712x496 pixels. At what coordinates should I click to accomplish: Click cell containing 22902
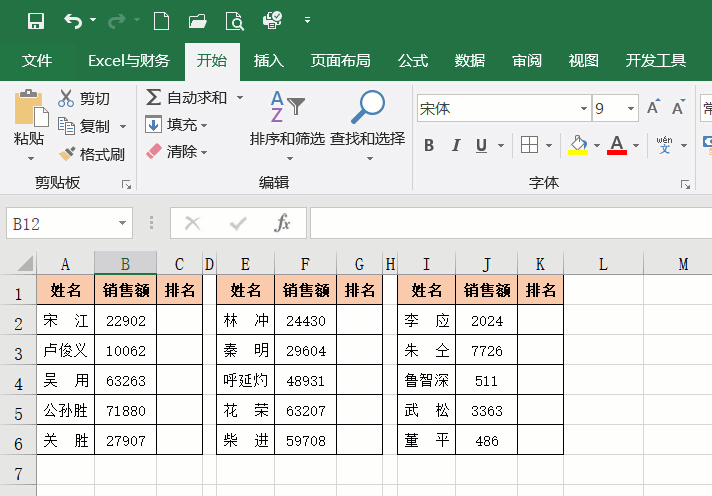(125, 320)
